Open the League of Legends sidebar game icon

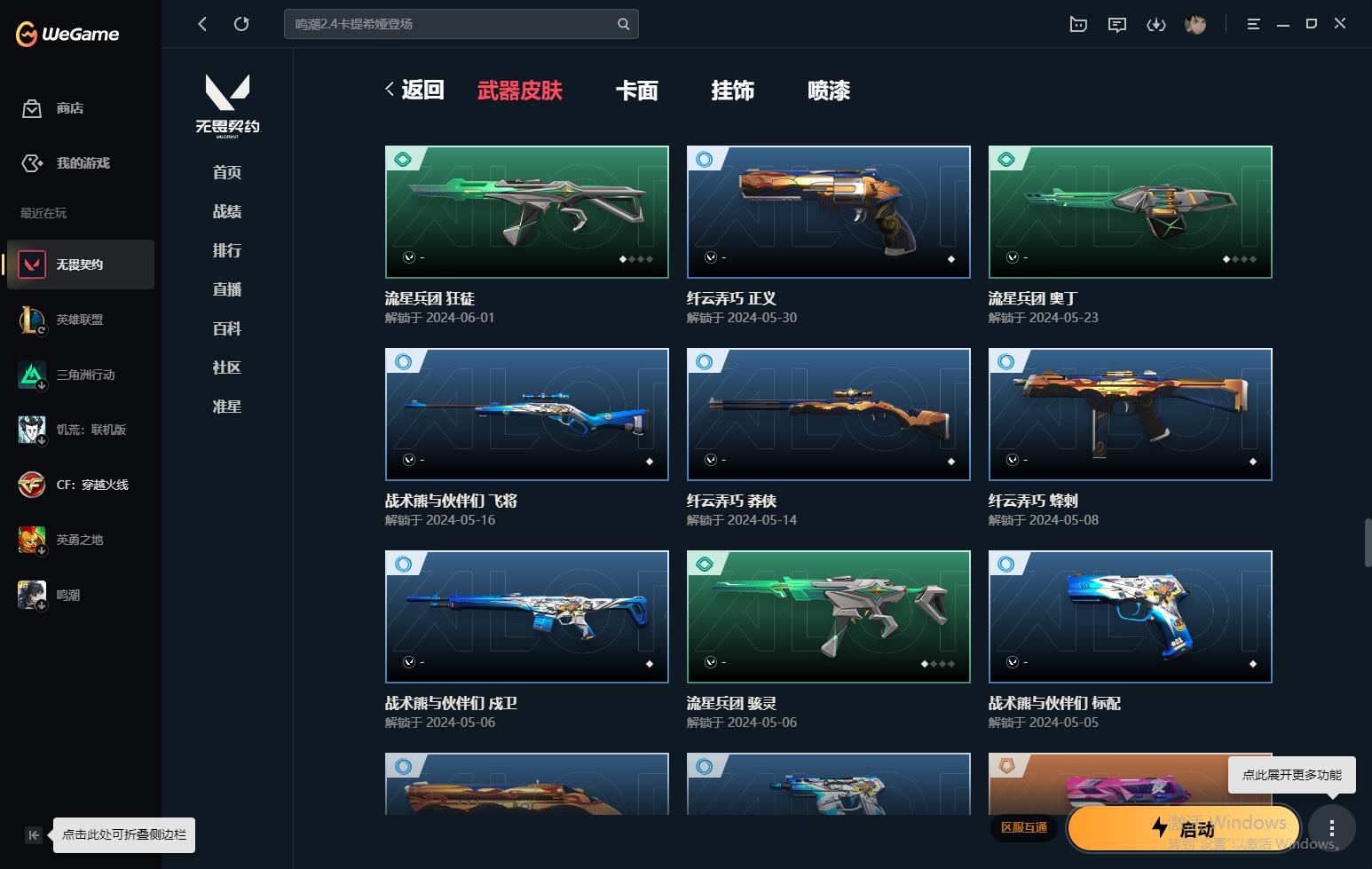click(32, 320)
